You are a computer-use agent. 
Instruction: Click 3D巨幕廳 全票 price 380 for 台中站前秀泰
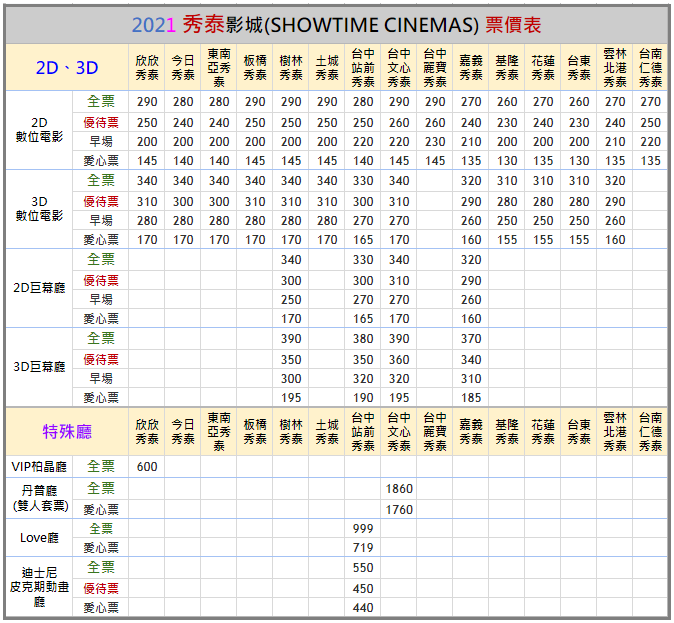pos(363,338)
